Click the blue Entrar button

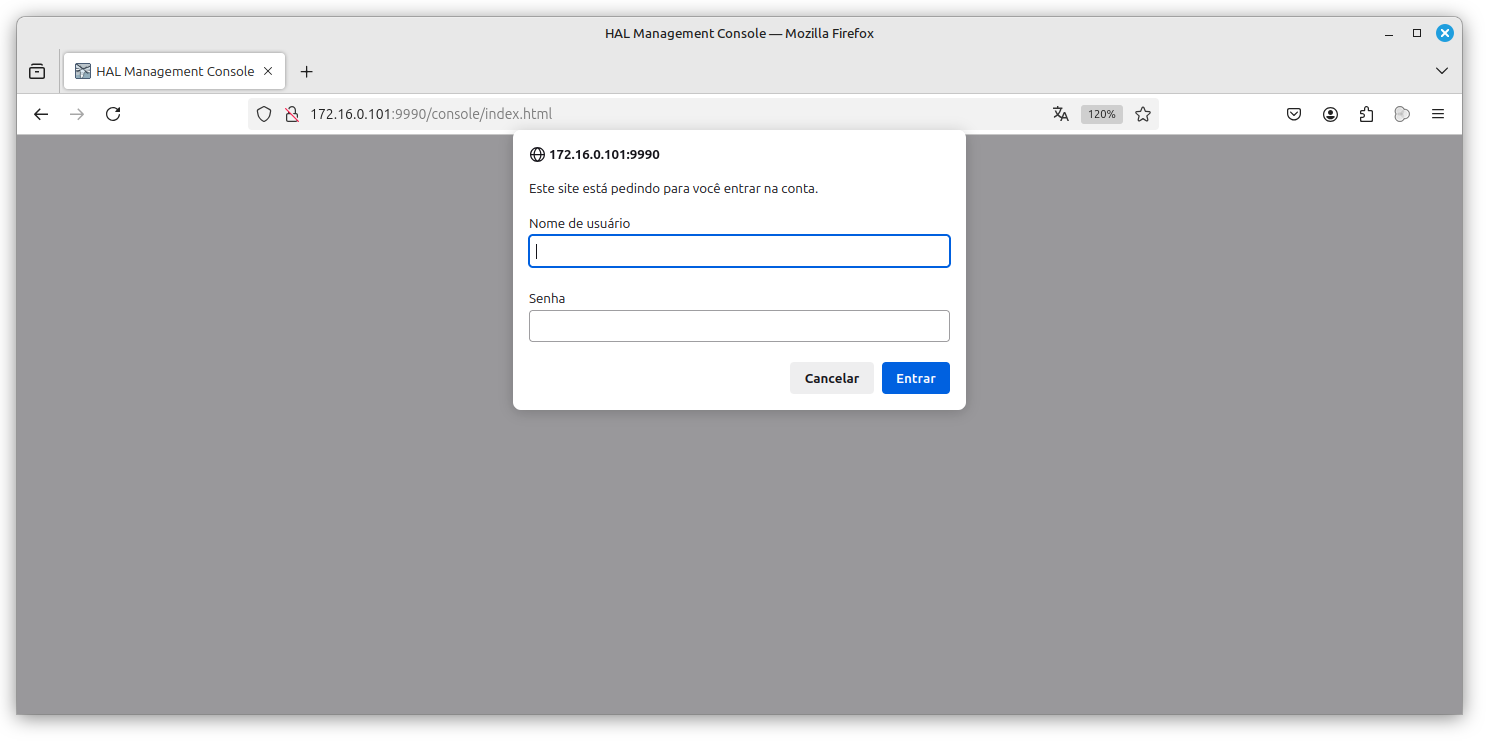click(915, 378)
